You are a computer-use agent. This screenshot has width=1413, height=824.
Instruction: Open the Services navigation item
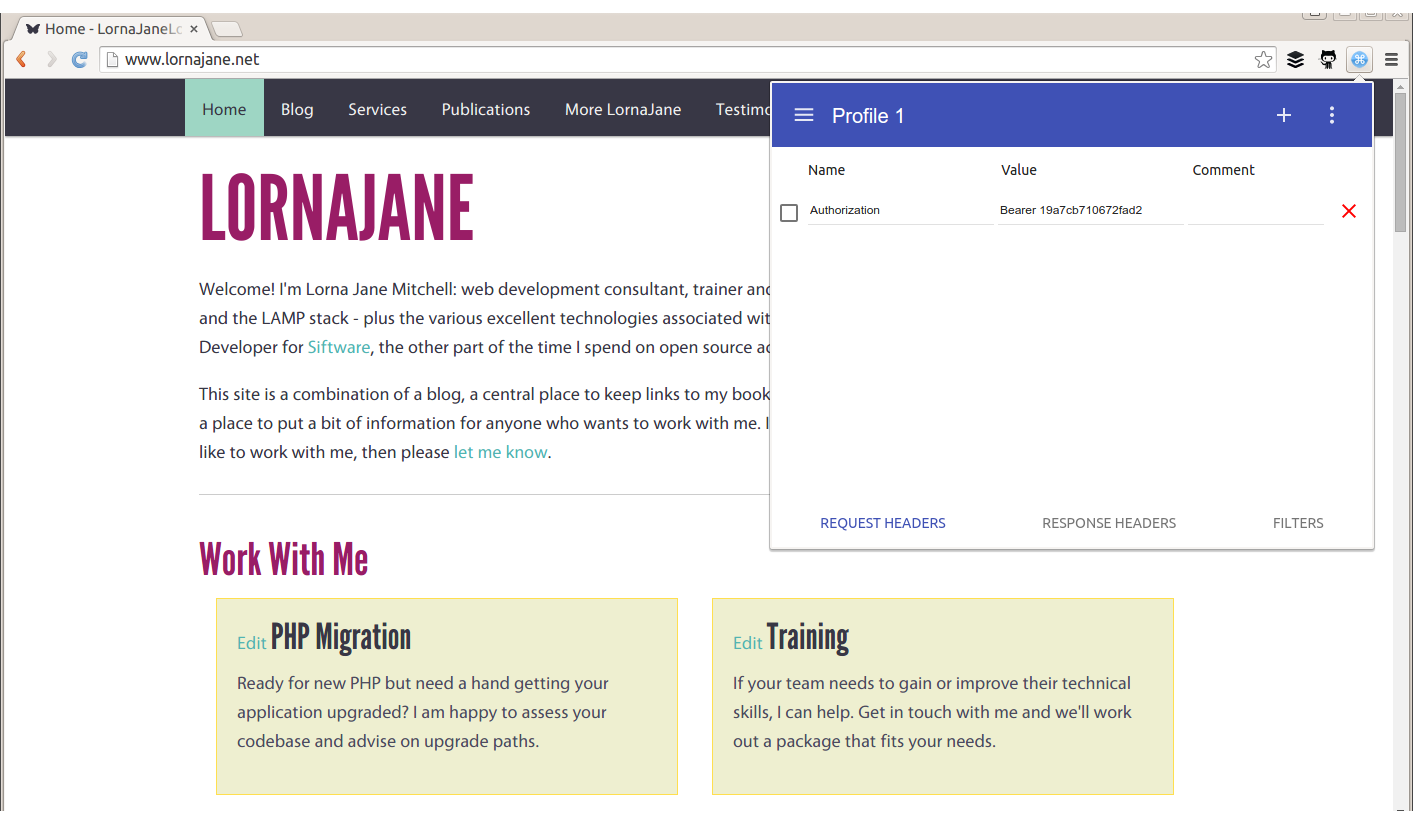(x=378, y=109)
